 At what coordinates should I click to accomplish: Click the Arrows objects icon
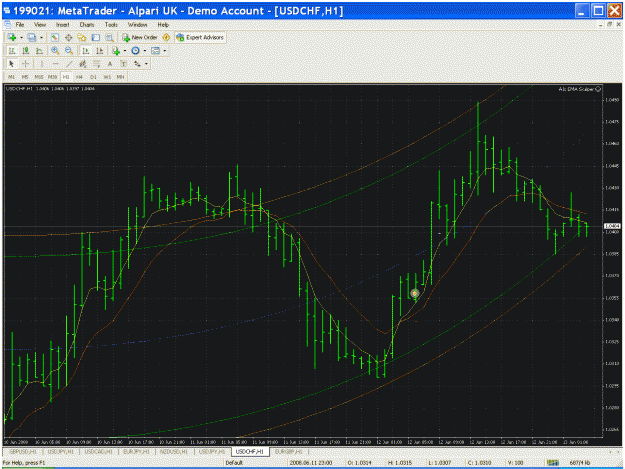click(x=137, y=64)
